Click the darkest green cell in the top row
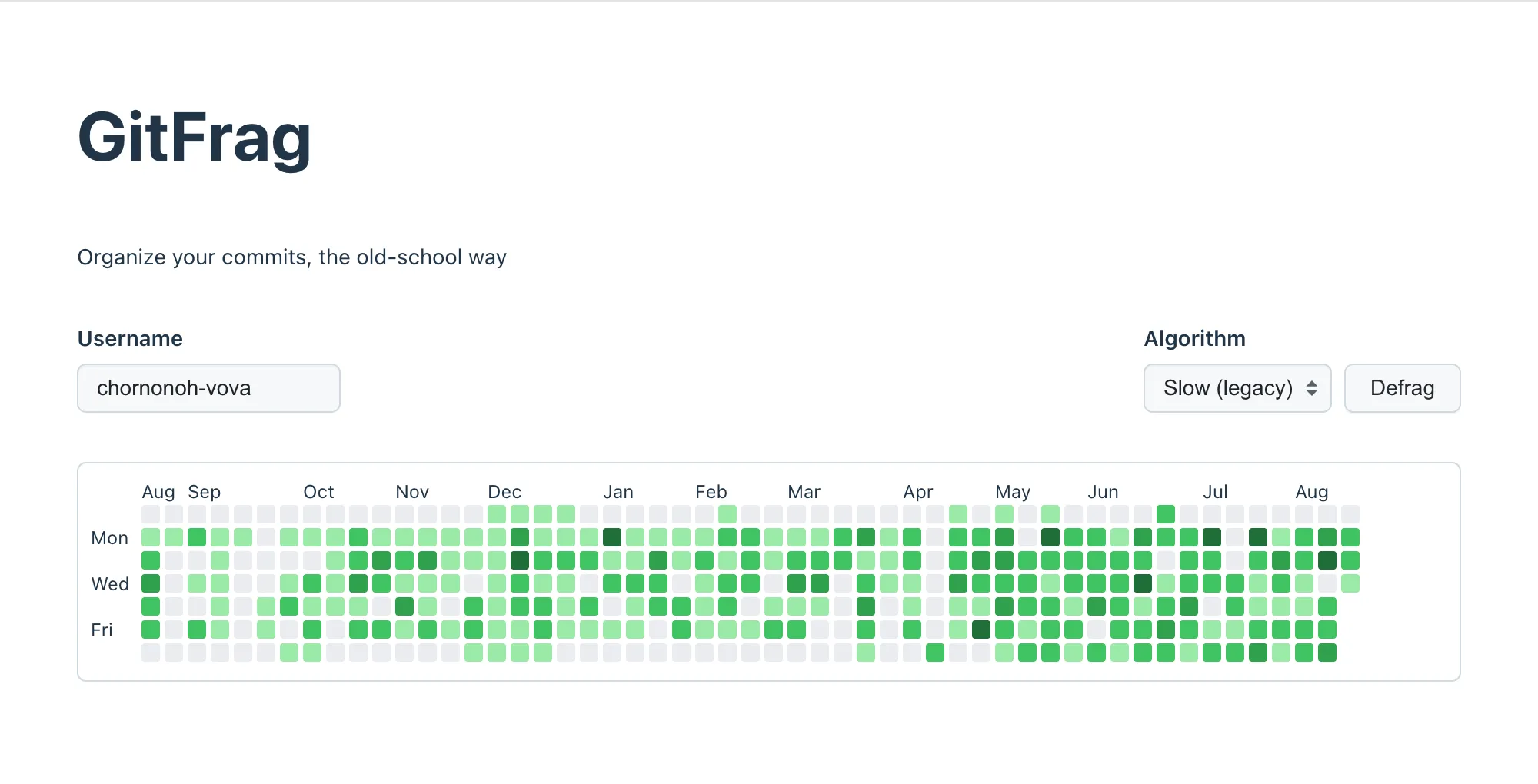The height and width of the screenshot is (784, 1538). 1166,514
